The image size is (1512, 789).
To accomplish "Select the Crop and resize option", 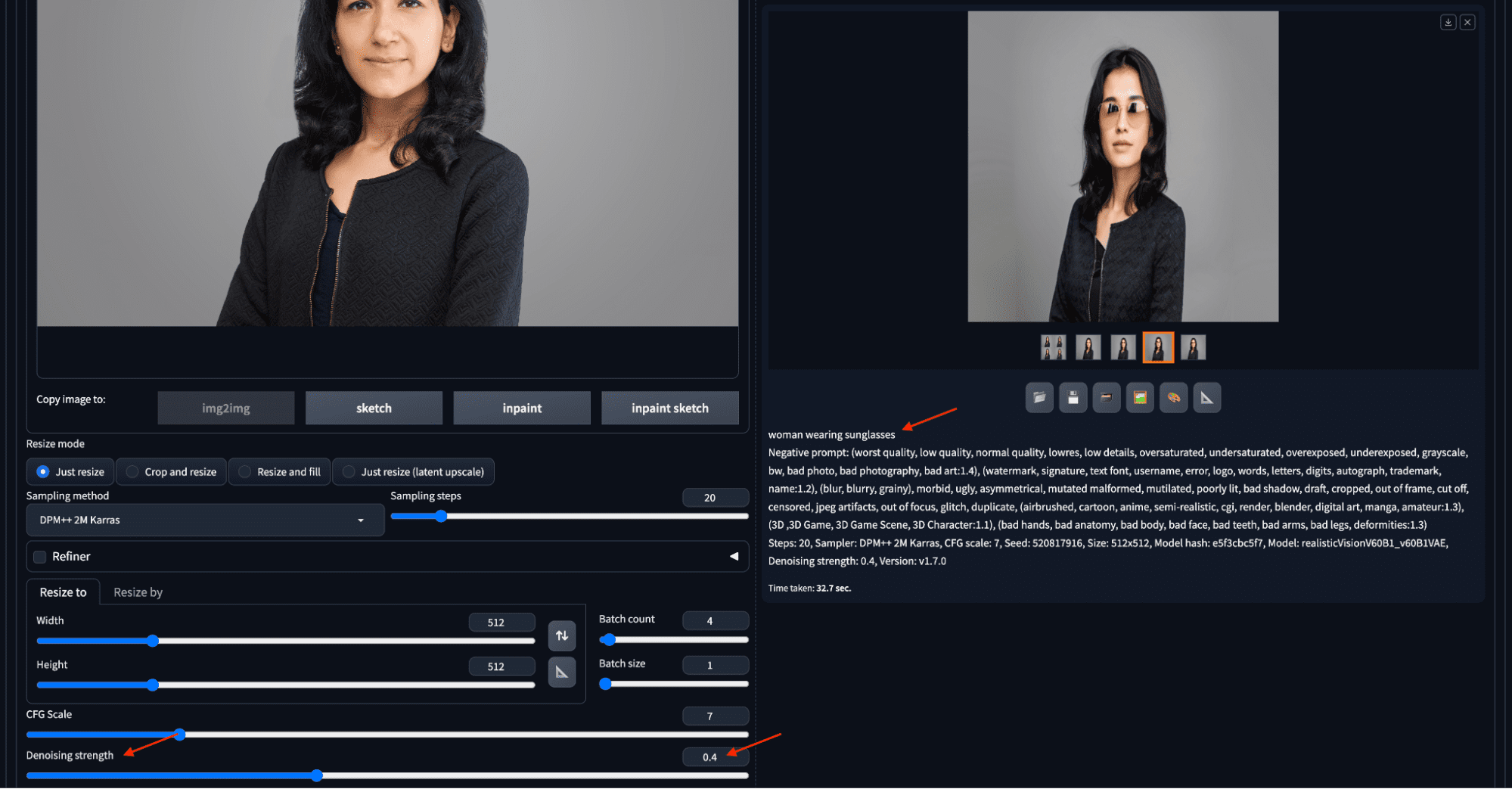I will pyautogui.click(x=172, y=472).
